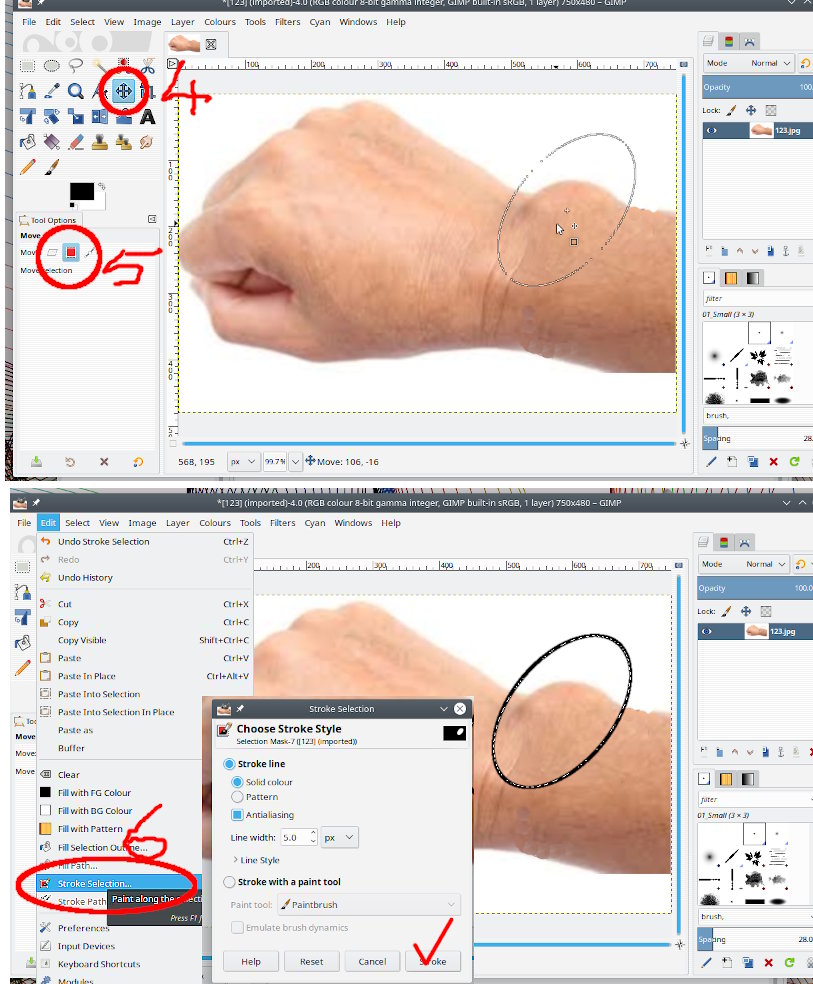Toggle lock pixels brush icon in upper window
Viewport: 813px width, 984px height.
(731, 110)
